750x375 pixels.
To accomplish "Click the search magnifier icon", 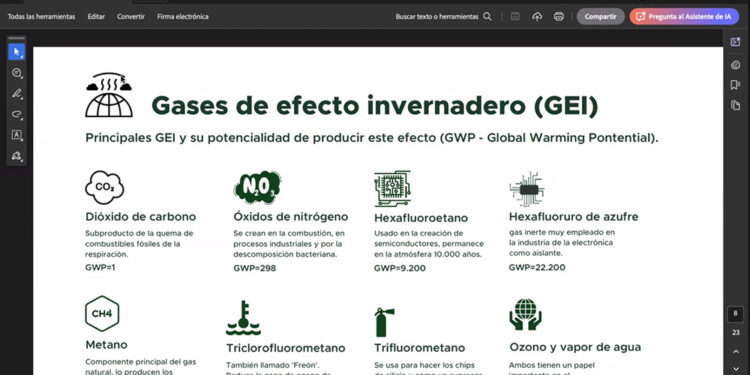I will point(487,16).
